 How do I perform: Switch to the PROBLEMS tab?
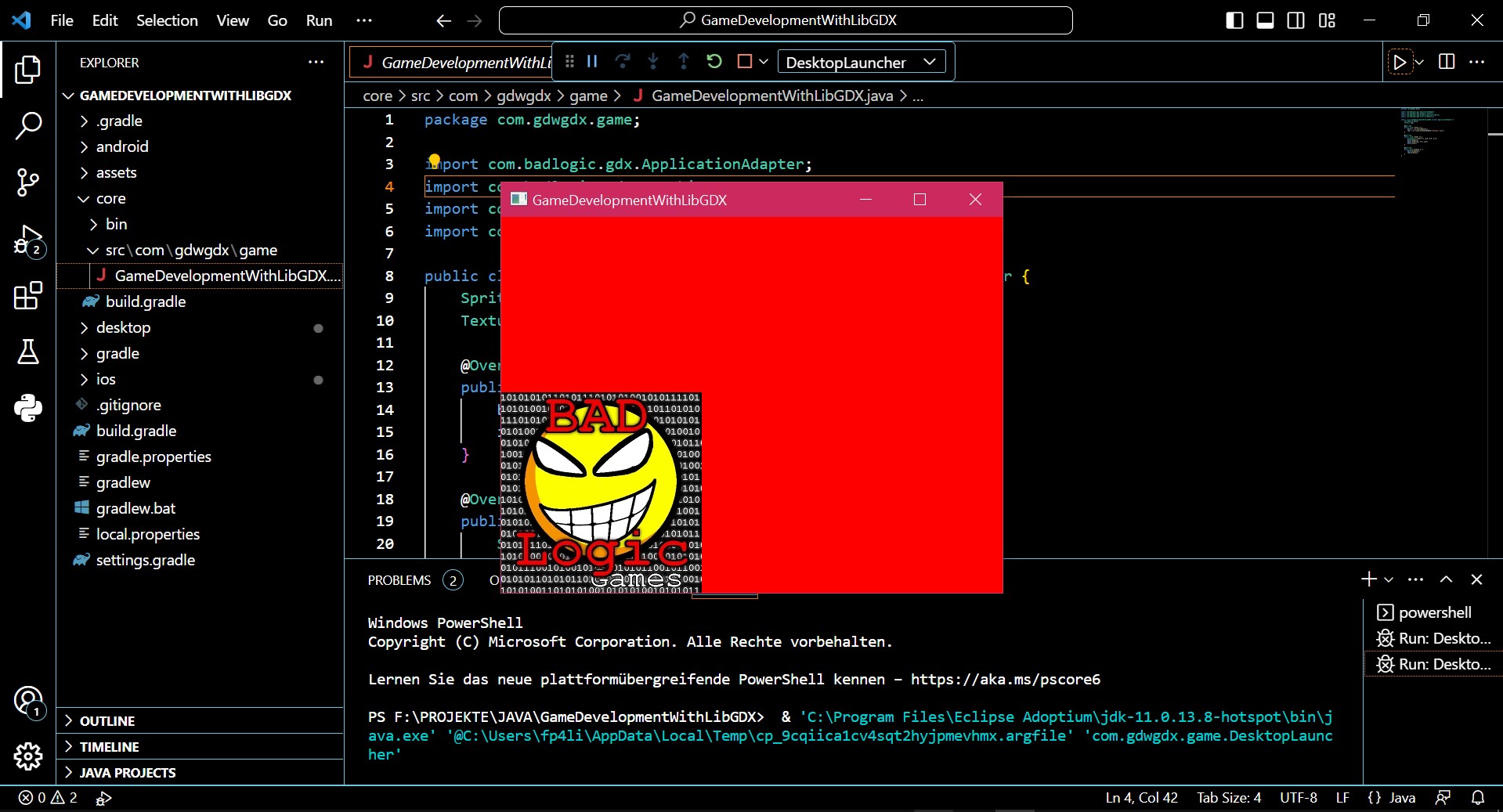[400, 579]
